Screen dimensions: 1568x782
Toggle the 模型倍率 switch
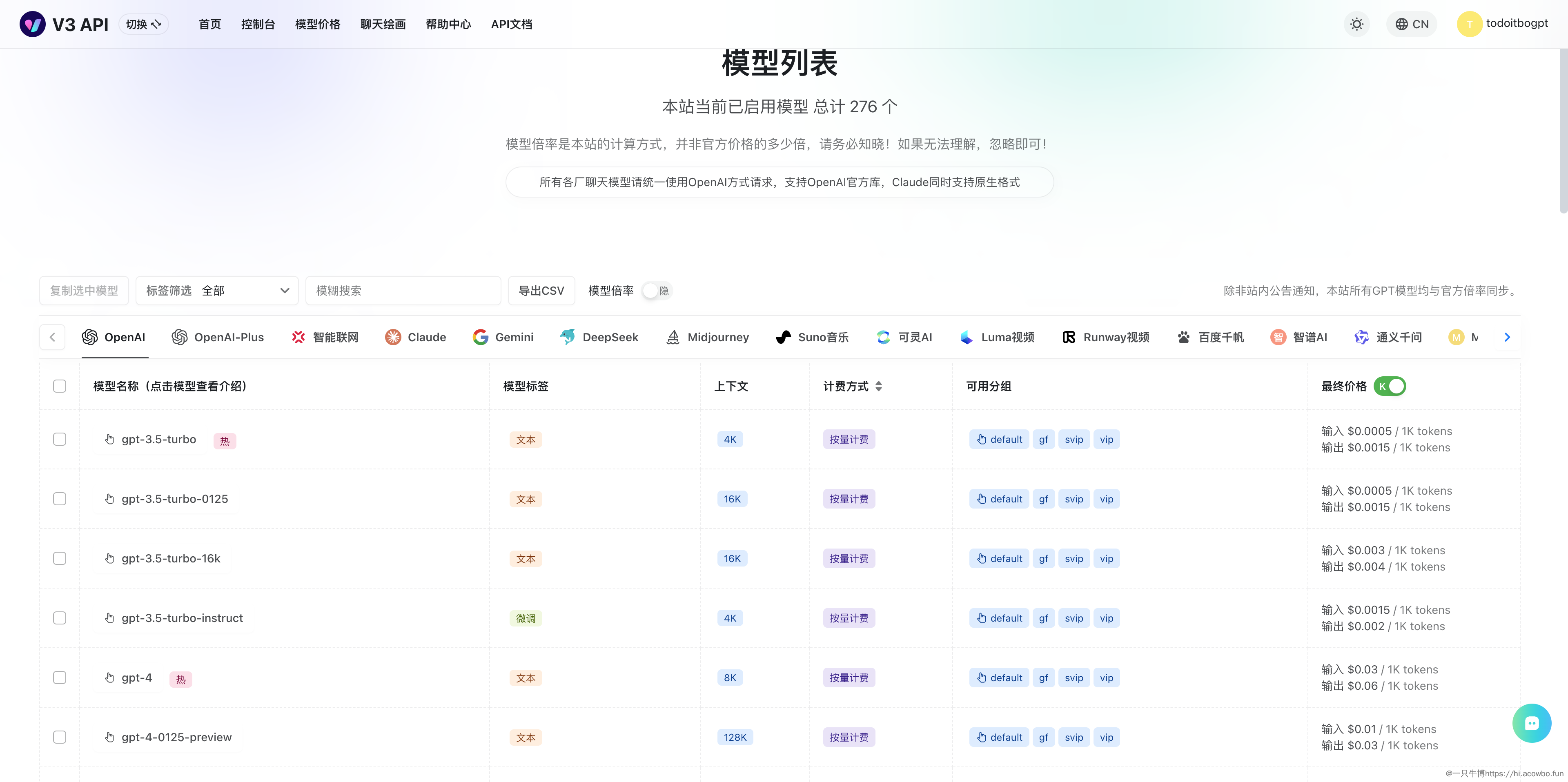point(656,291)
